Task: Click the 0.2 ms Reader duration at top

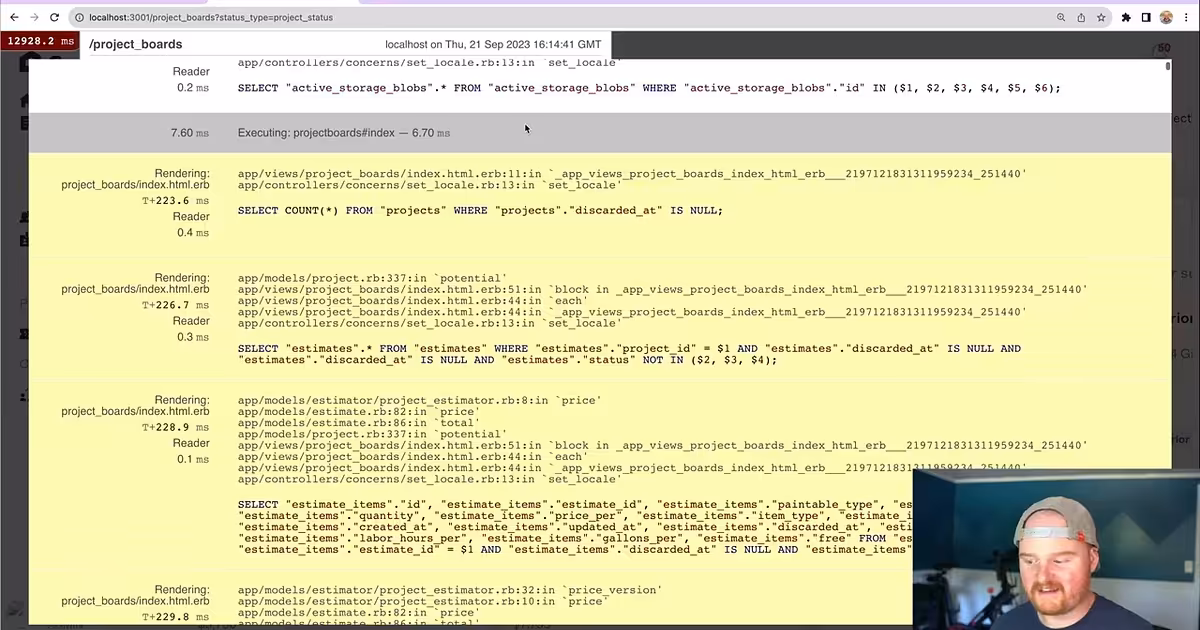Action: point(193,88)
